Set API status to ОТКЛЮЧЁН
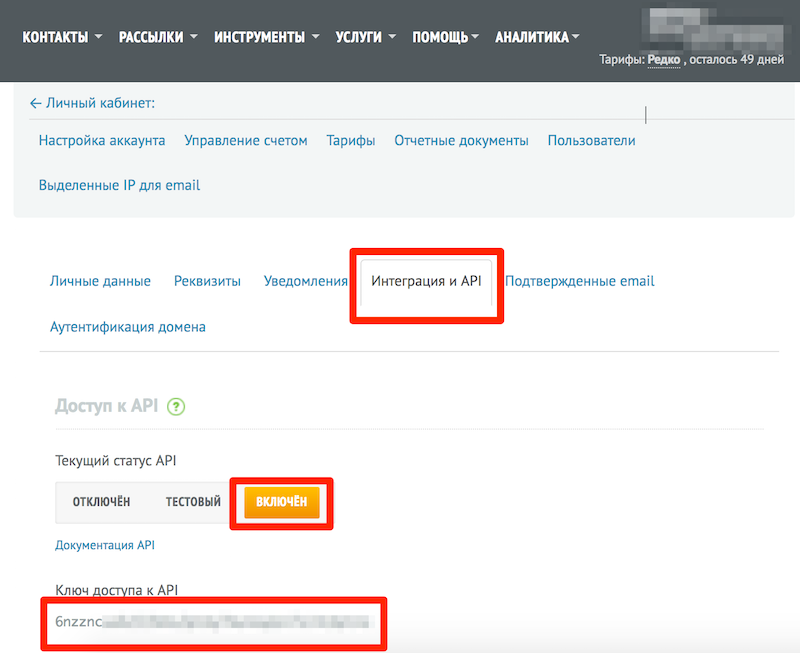The width and height of the screenshot is (800, 653). tap(101, 501)
